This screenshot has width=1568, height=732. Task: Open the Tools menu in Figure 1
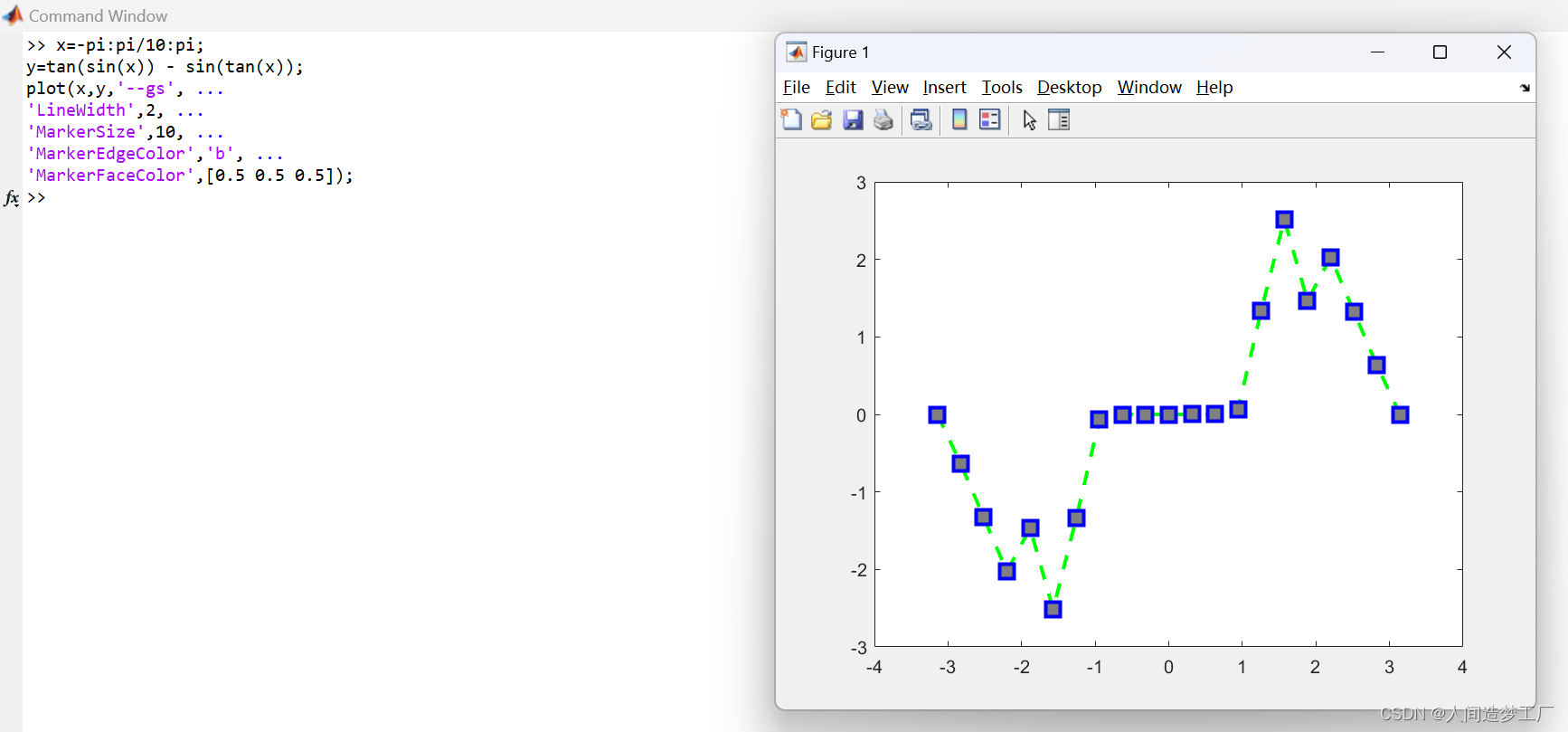[1002, 87]
